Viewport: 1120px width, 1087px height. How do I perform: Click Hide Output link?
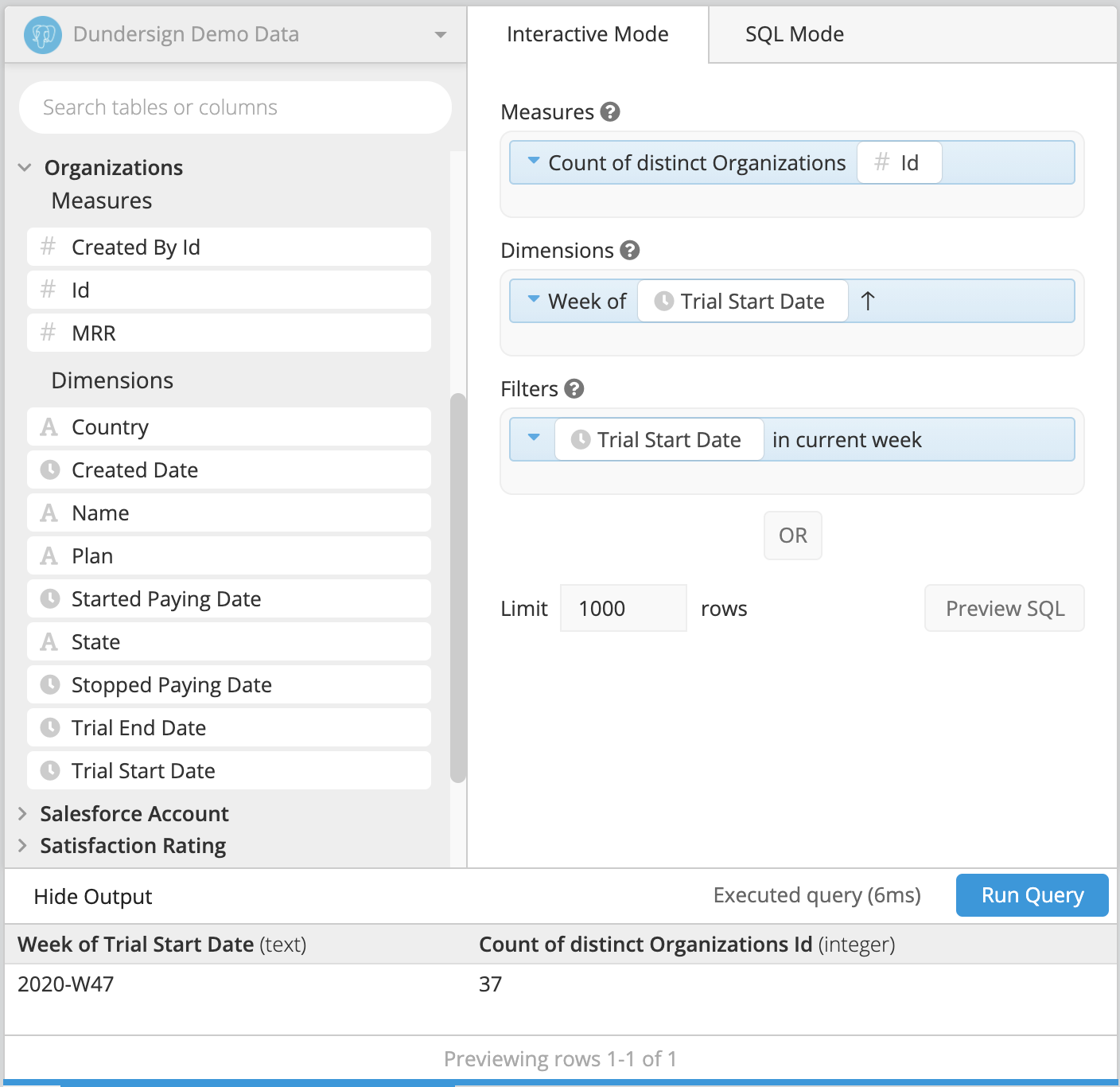pos(93,896)
